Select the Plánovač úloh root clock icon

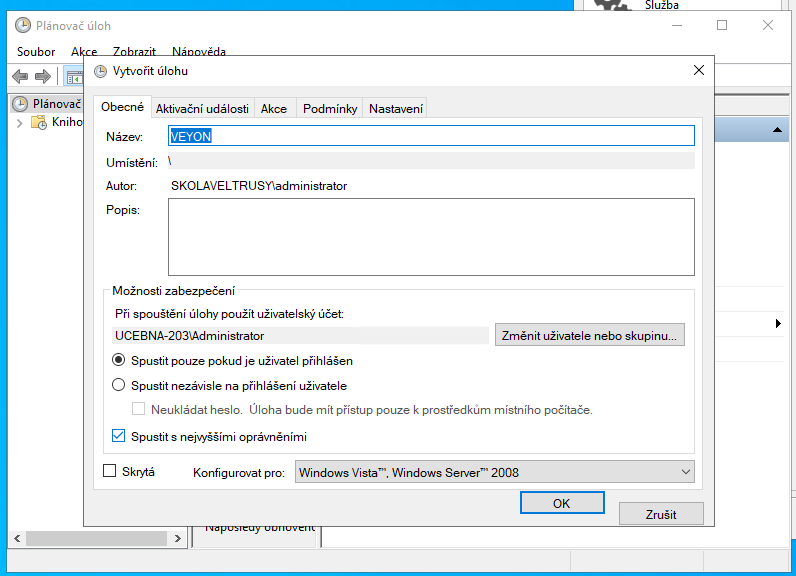tap(20, 103)
